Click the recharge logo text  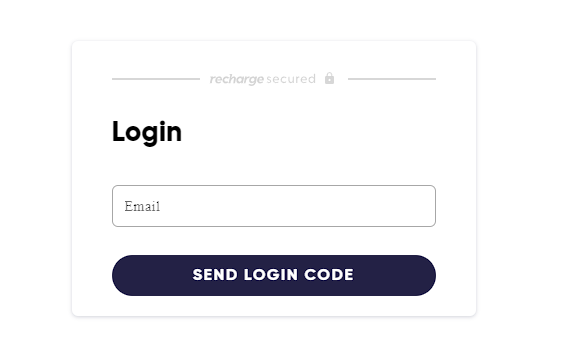pyautogui.click(x=237, y=79)
